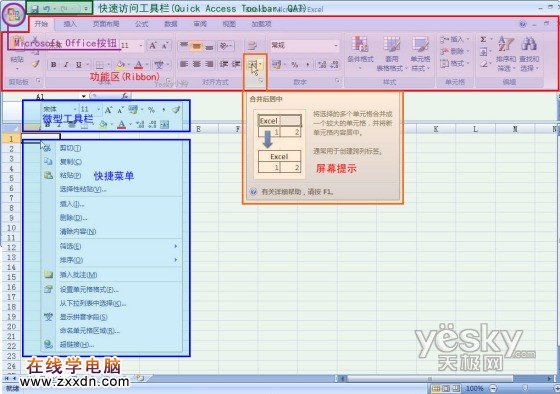
Task: Apply the ribbon red font color A
Action: pyautogui.click(x=139, y=65)
